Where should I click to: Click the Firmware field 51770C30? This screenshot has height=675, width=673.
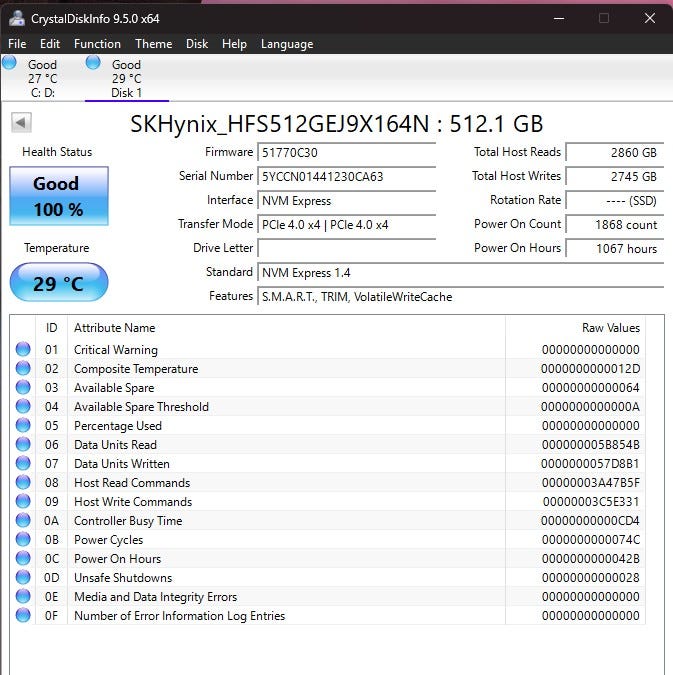click(347, 153)
